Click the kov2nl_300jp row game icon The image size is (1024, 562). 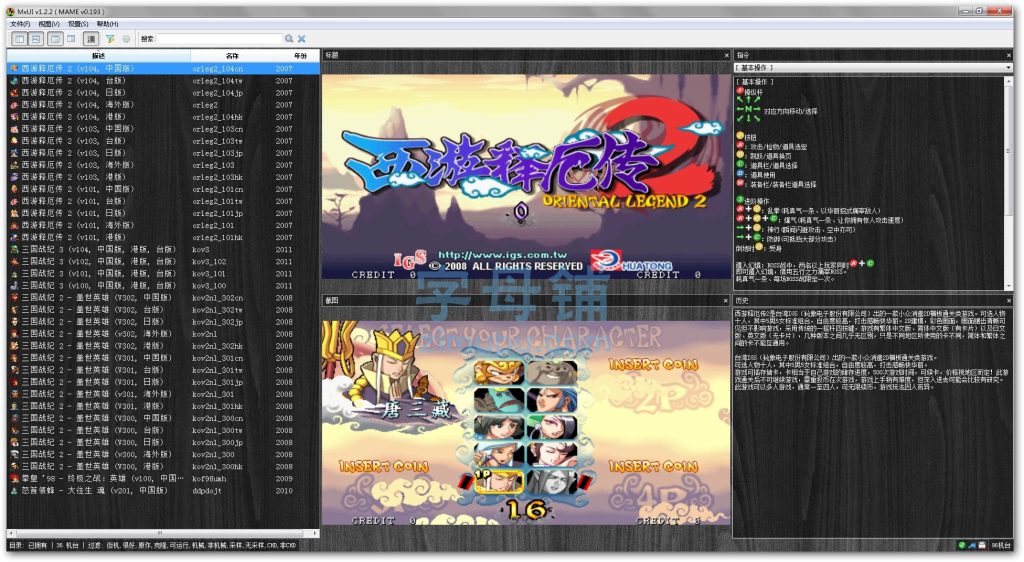[14, 442]
